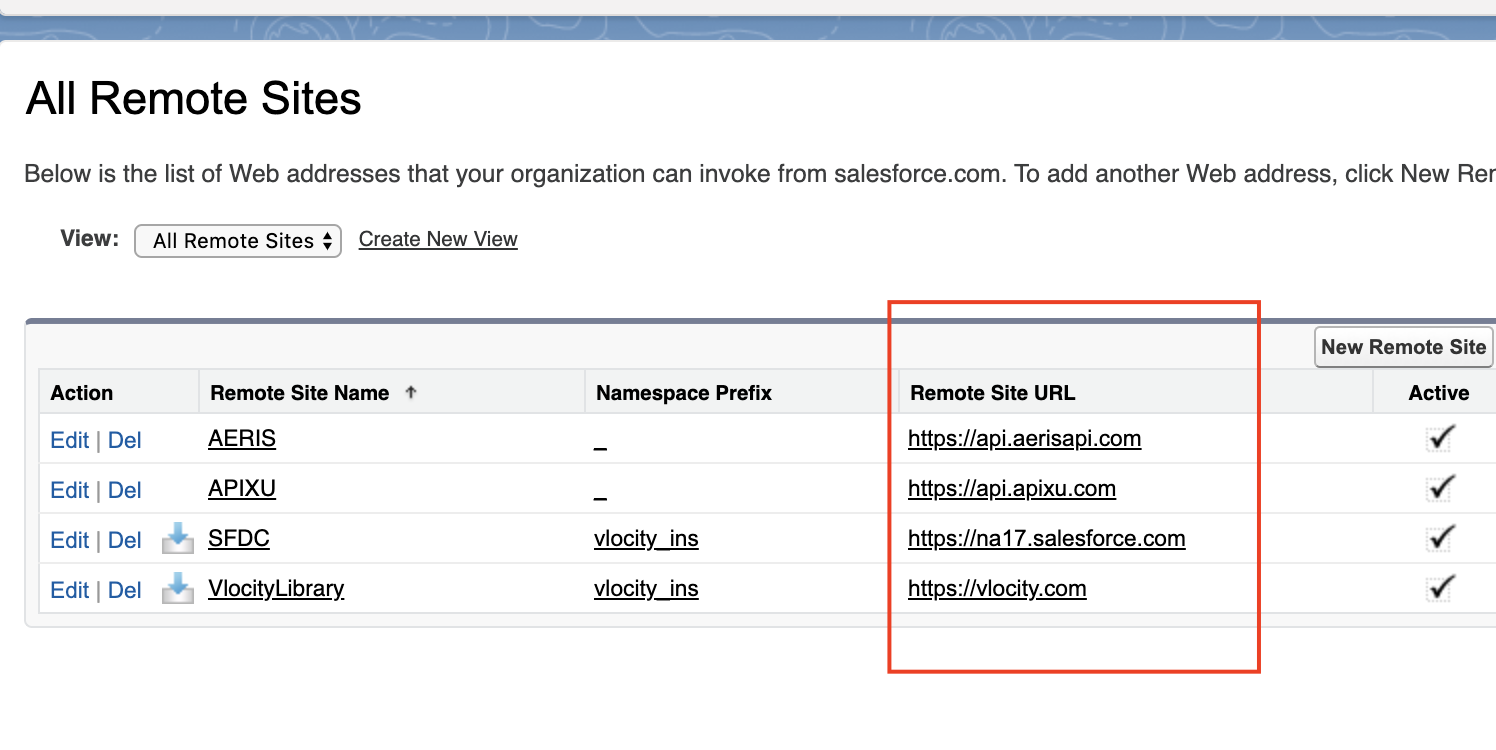This screenshot has width=1496, height=750.
Task: Click the download icon in SFDC row
Action: (x=178, y=539)
